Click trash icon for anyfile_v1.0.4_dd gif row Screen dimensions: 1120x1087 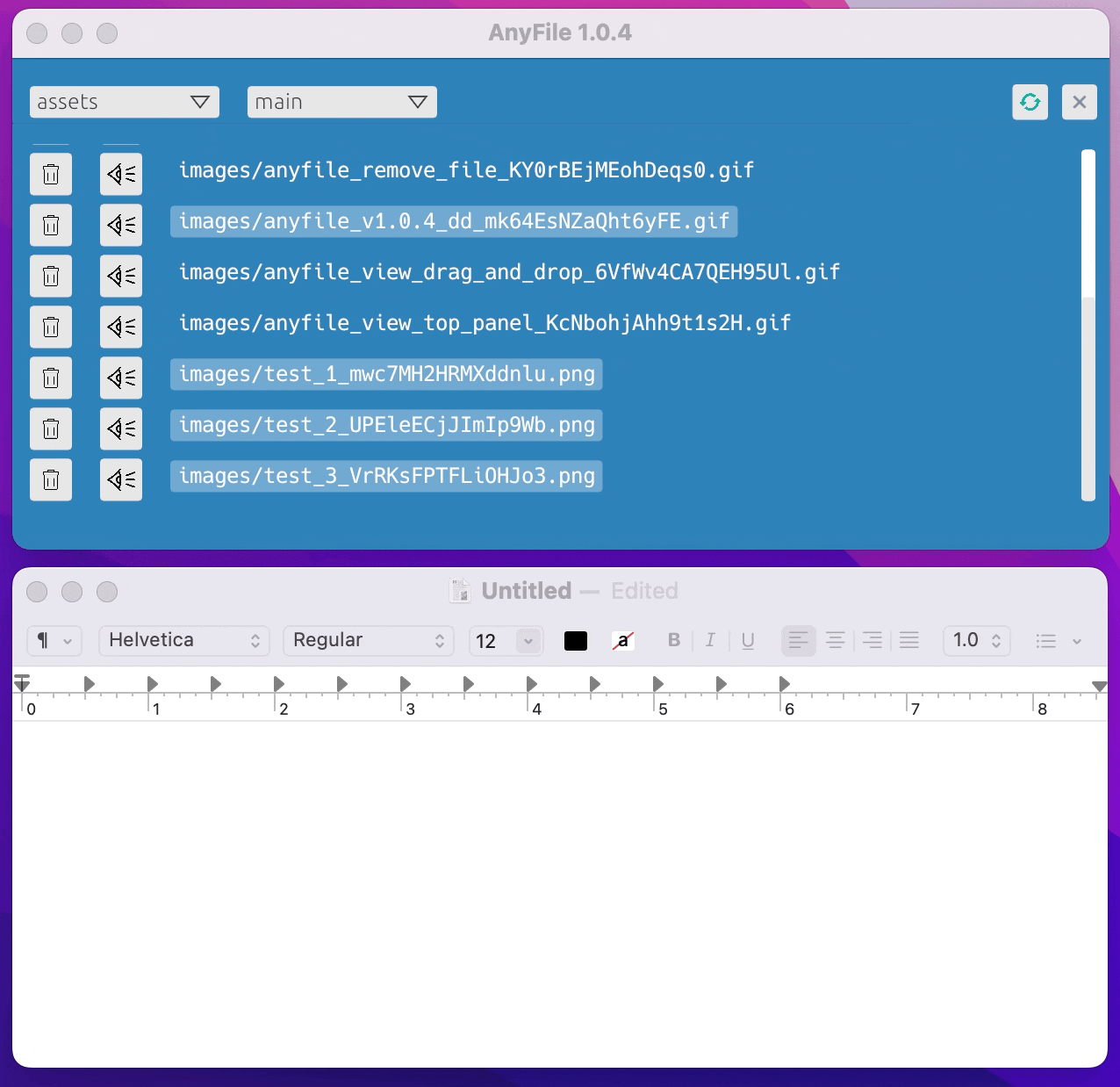(51, 225)
